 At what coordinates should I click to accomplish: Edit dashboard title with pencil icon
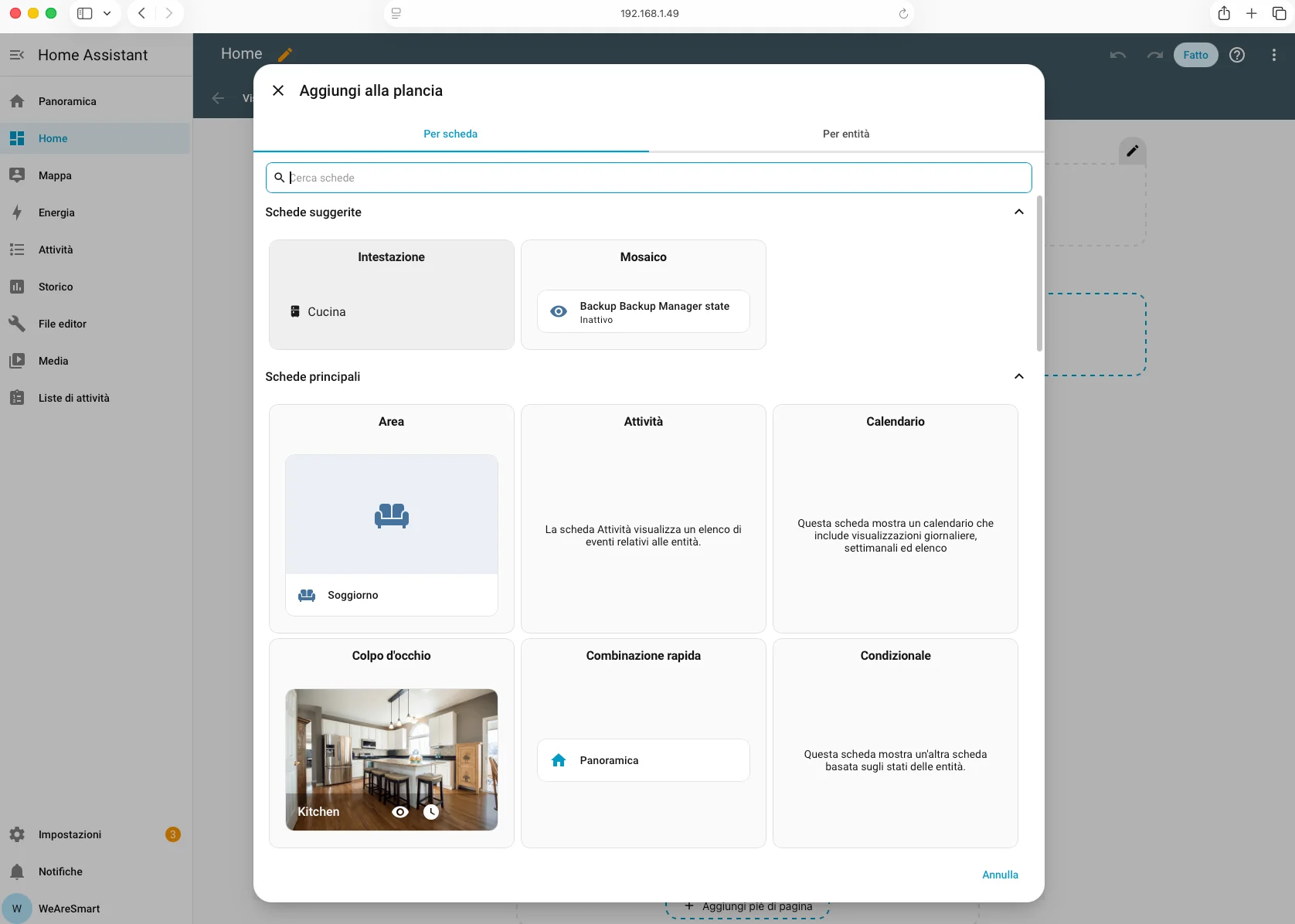[x=285, y=54]
